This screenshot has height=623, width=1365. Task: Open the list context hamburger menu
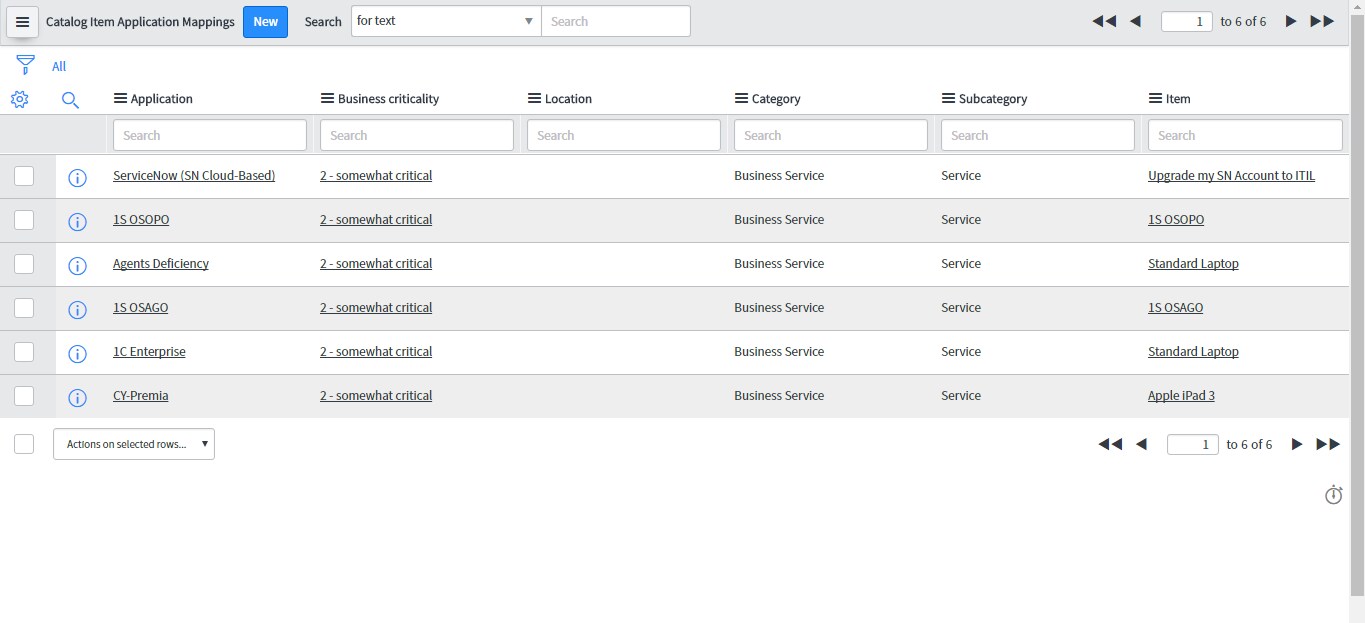[22, 21]
